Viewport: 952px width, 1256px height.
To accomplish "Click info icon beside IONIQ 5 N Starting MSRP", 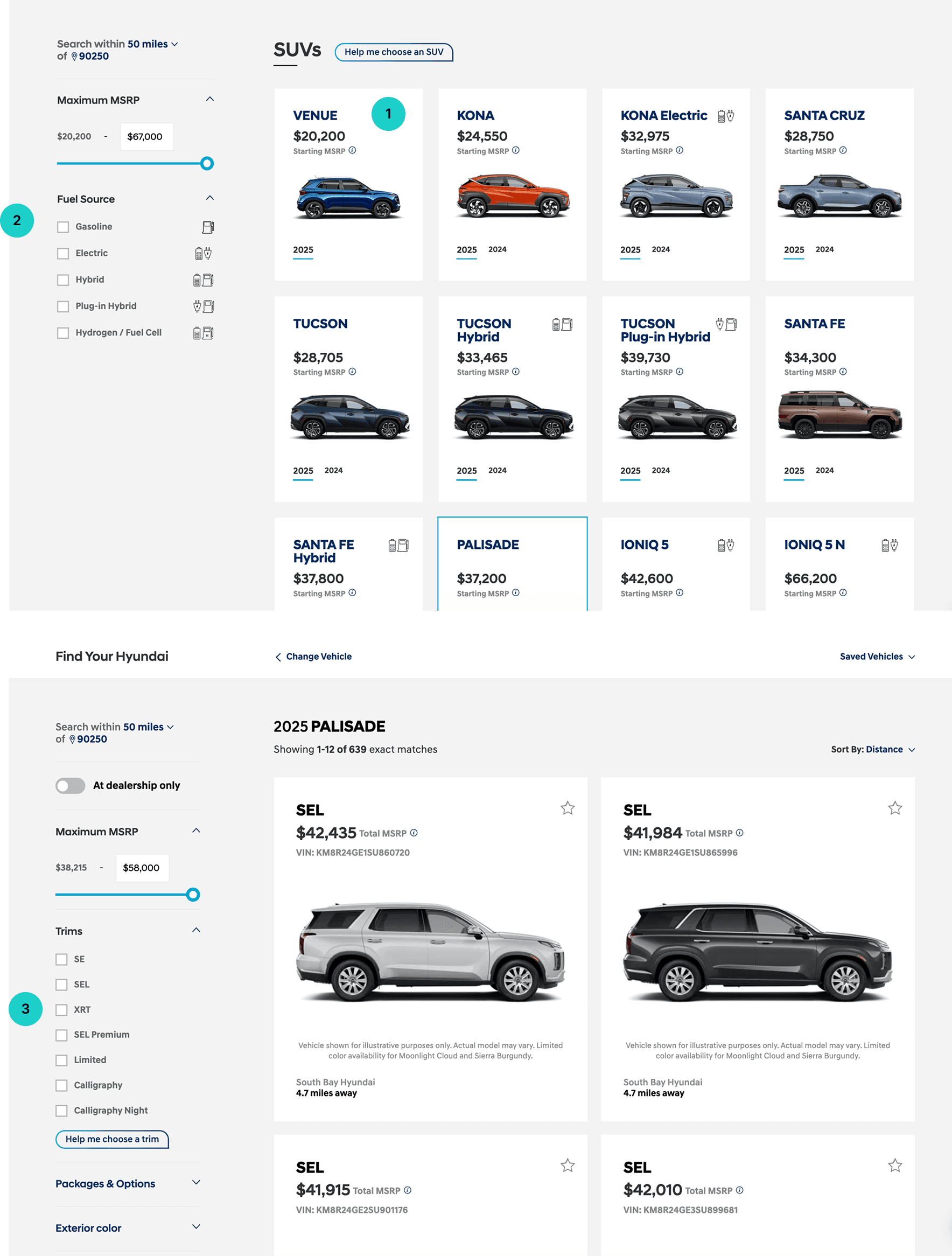I will 843,593.
